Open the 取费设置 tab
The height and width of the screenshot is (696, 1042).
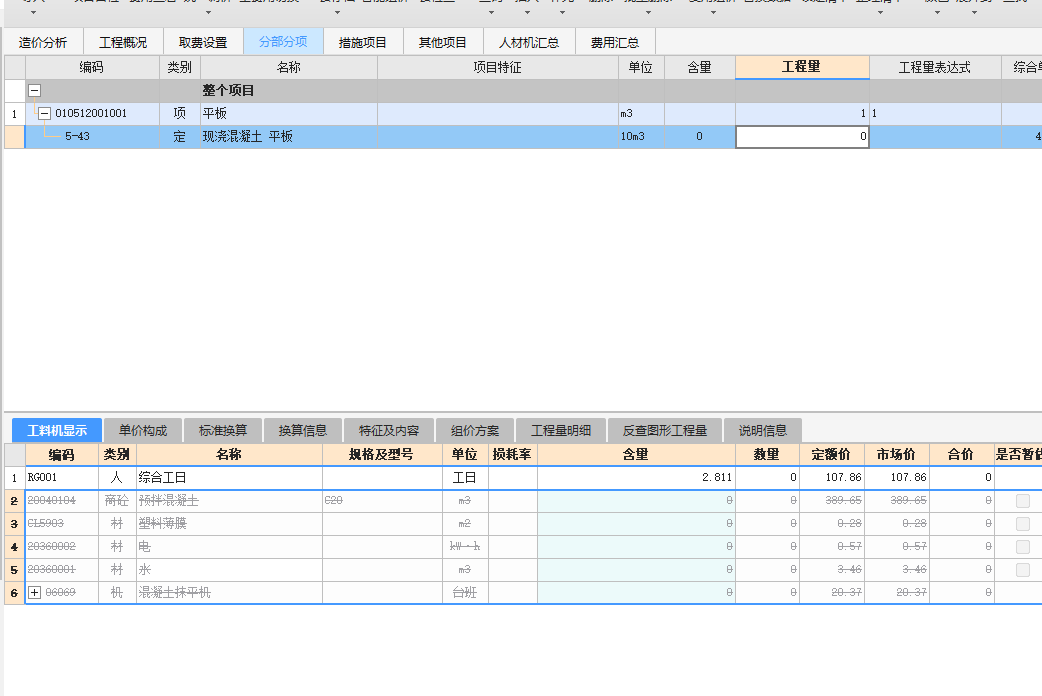click(203, 43)
